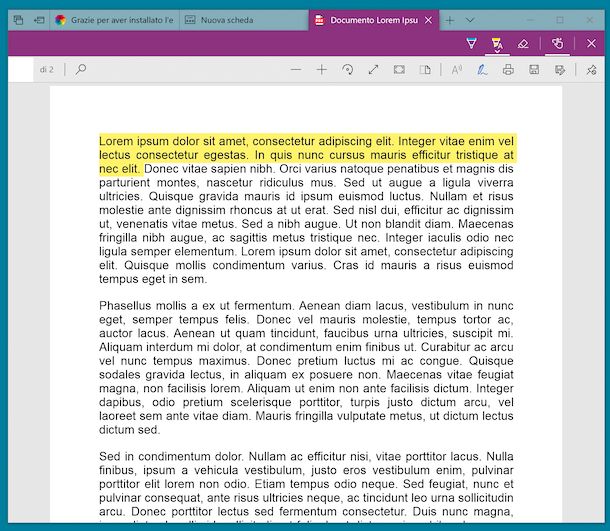The height and width of the screenshot is (531, 610).
Task: Zoom in with the plus button
Action: click(321, 70)
